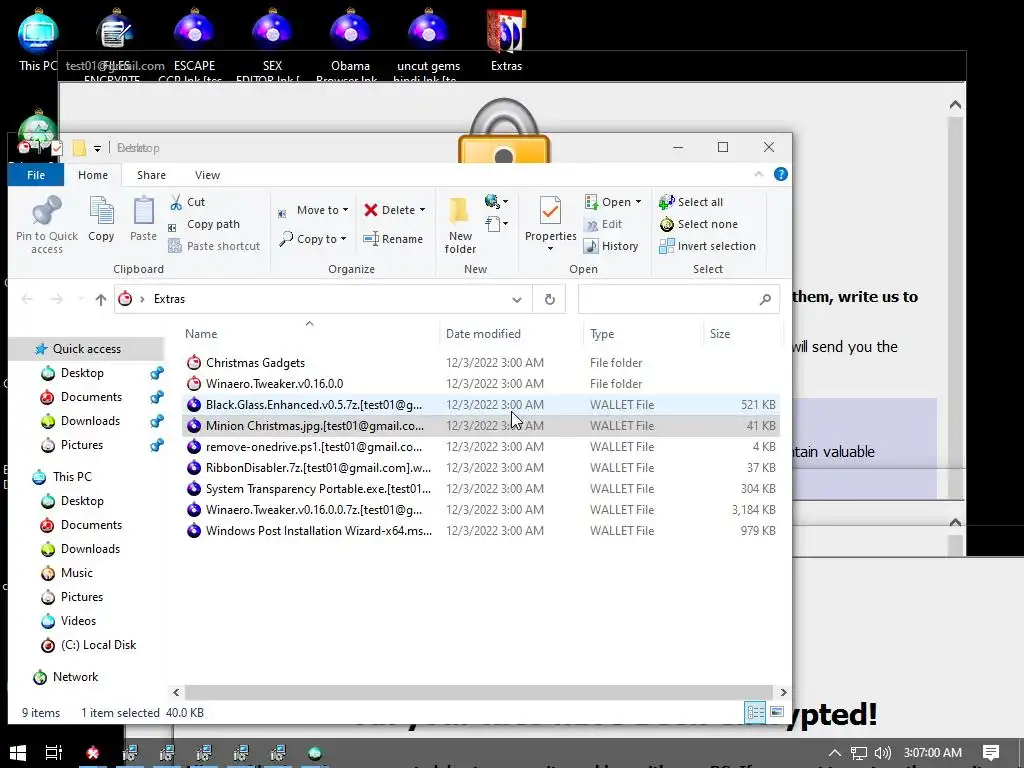This screenshot has height=768, width=1024.
Task: Open Downloads under Quick access
Action: coord(90,421)
